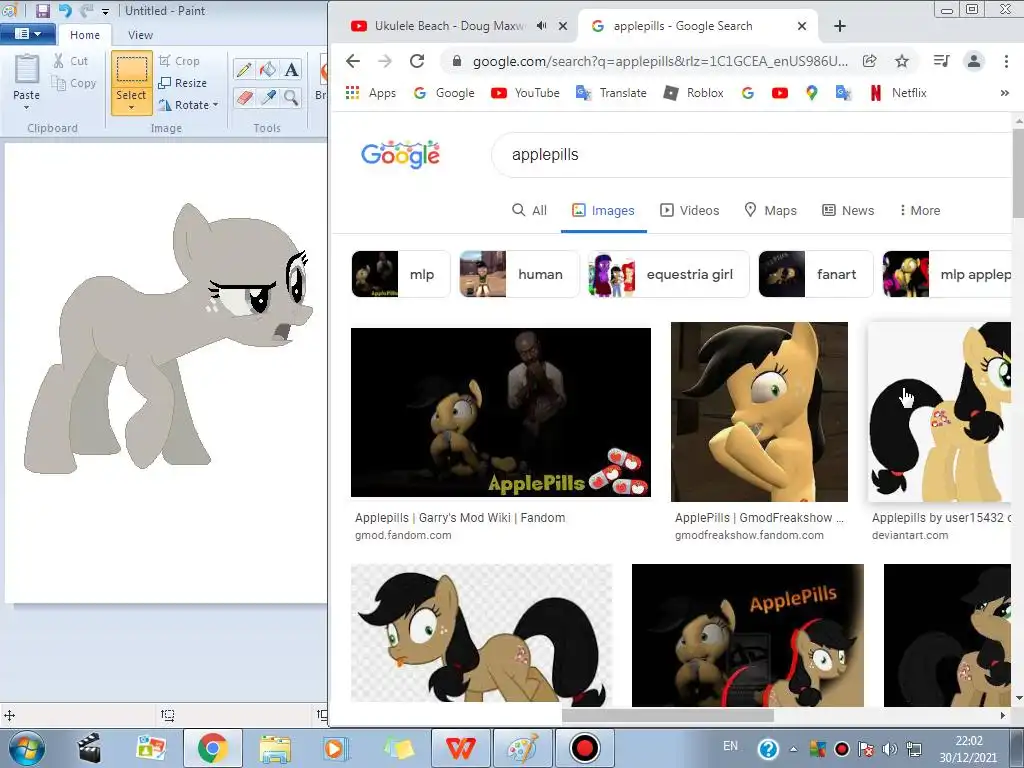Switch to the News search tab

coord(848,210)
